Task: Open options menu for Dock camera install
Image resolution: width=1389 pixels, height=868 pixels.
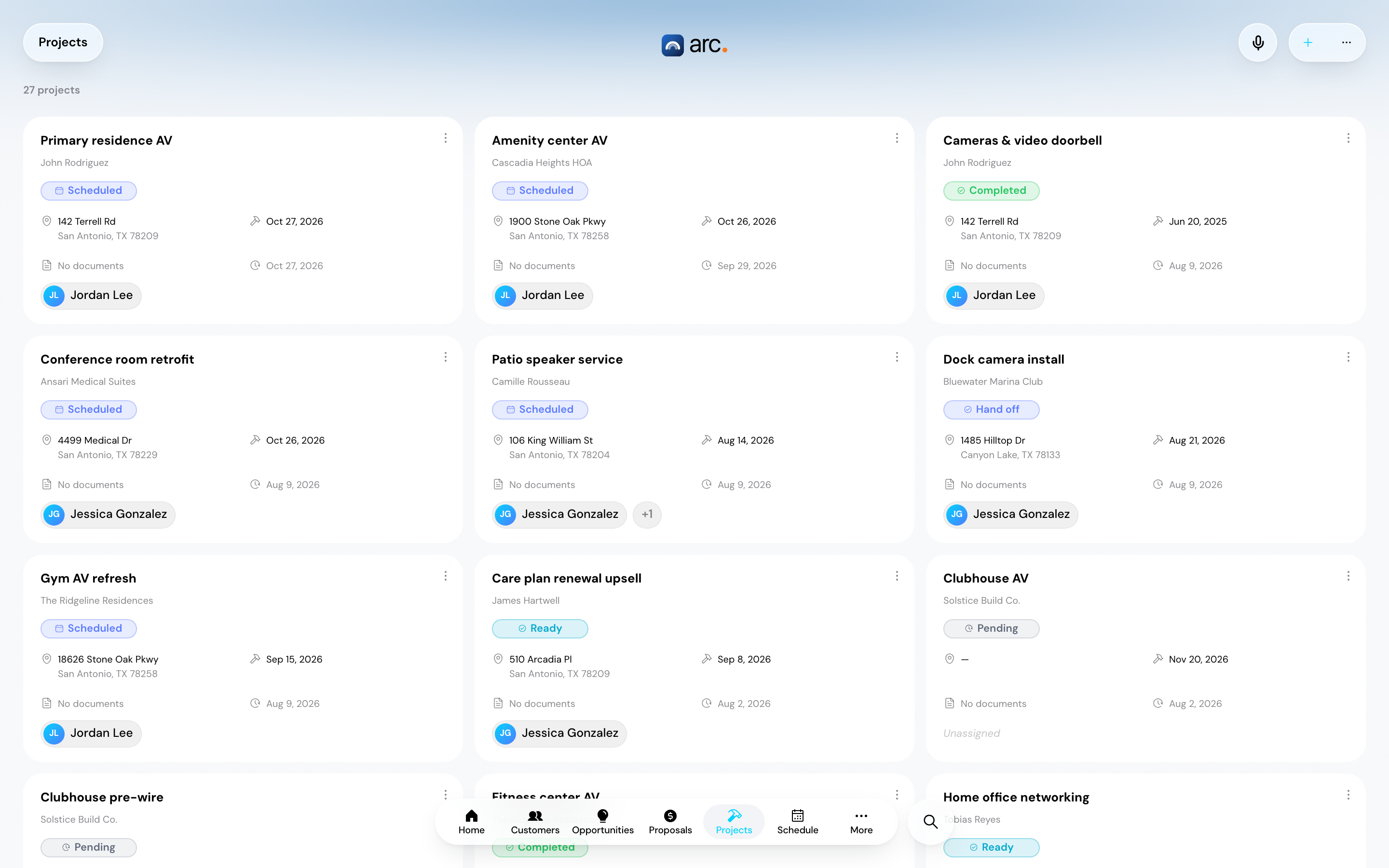Action: pos(1348,357)
